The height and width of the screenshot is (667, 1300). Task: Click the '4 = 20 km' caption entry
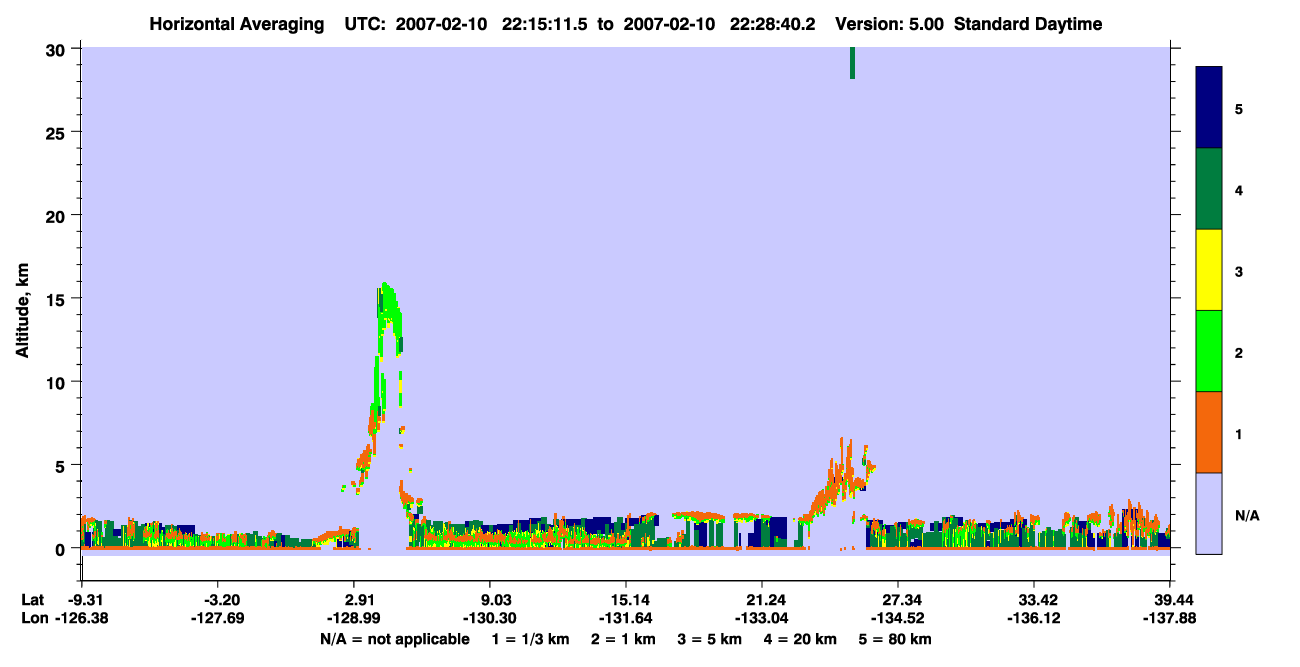point(800,639)
